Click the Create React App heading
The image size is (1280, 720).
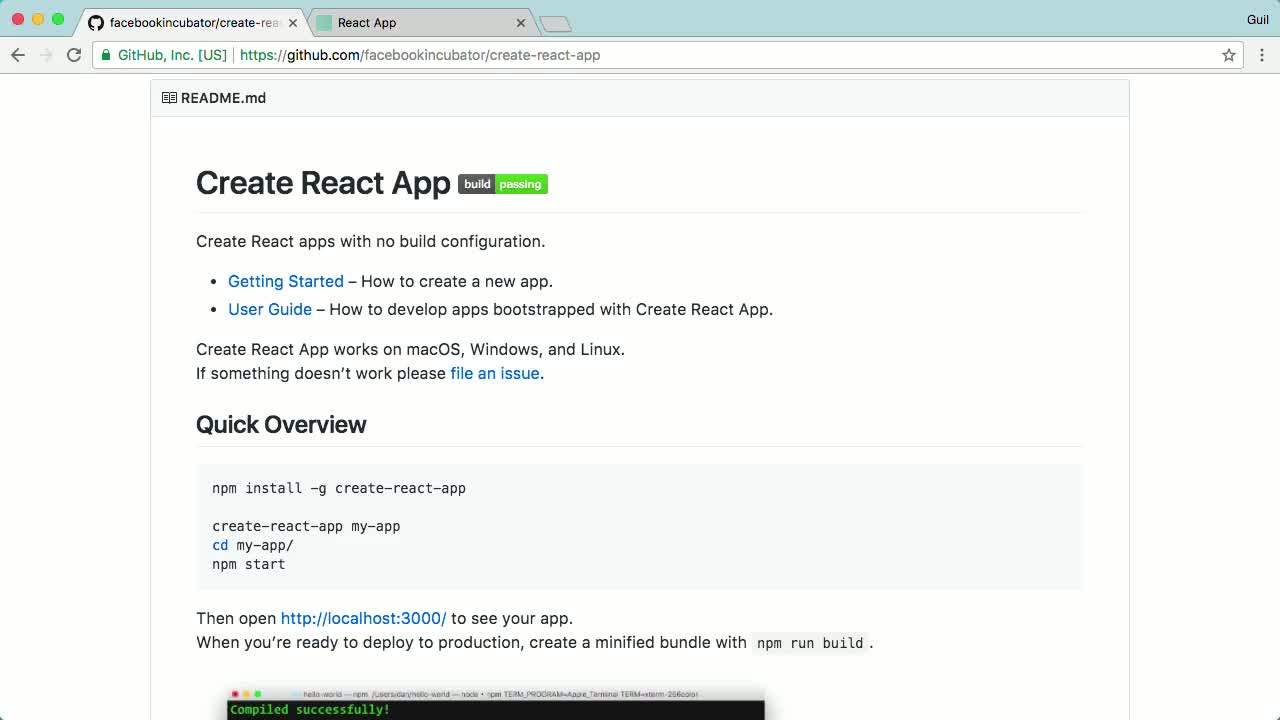[323, 183]
